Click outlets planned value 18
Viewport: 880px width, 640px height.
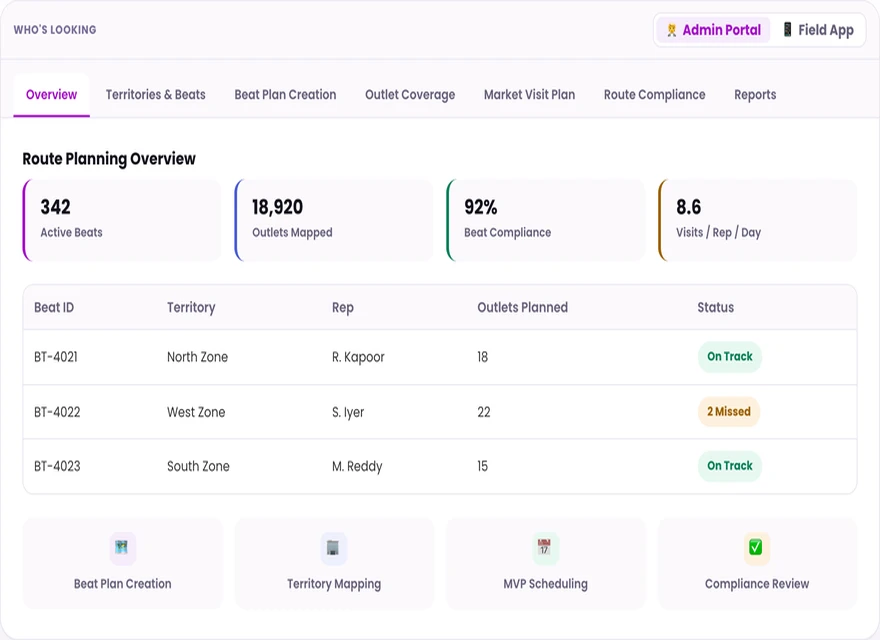(x=483, y=357)
